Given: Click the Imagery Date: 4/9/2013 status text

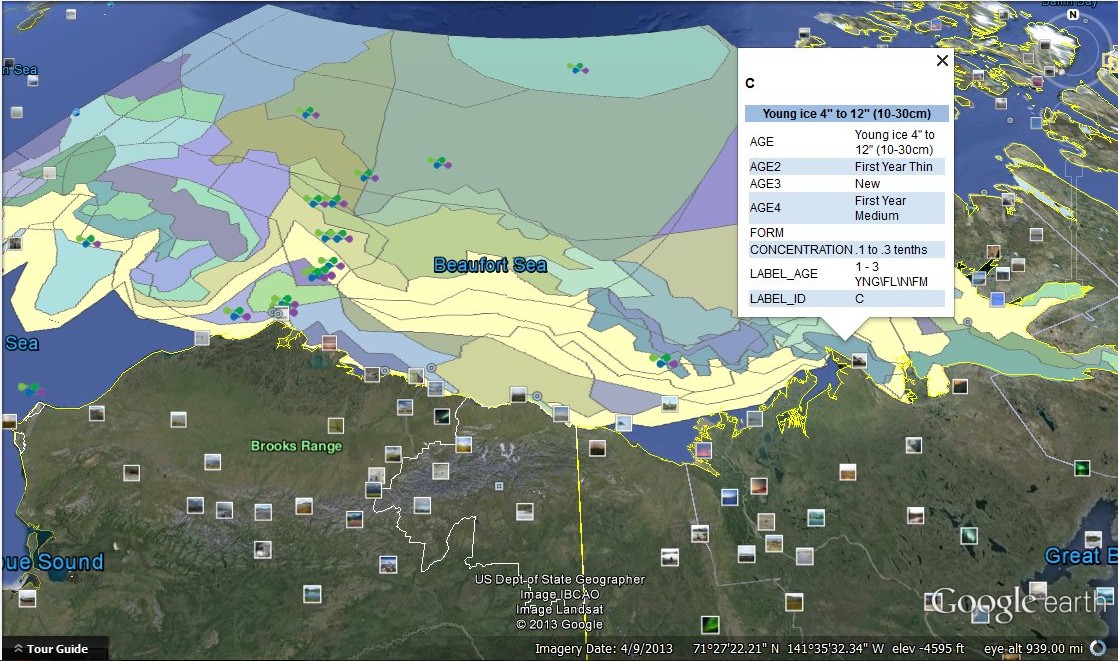Looking at the screenshot, I should 604,648.
